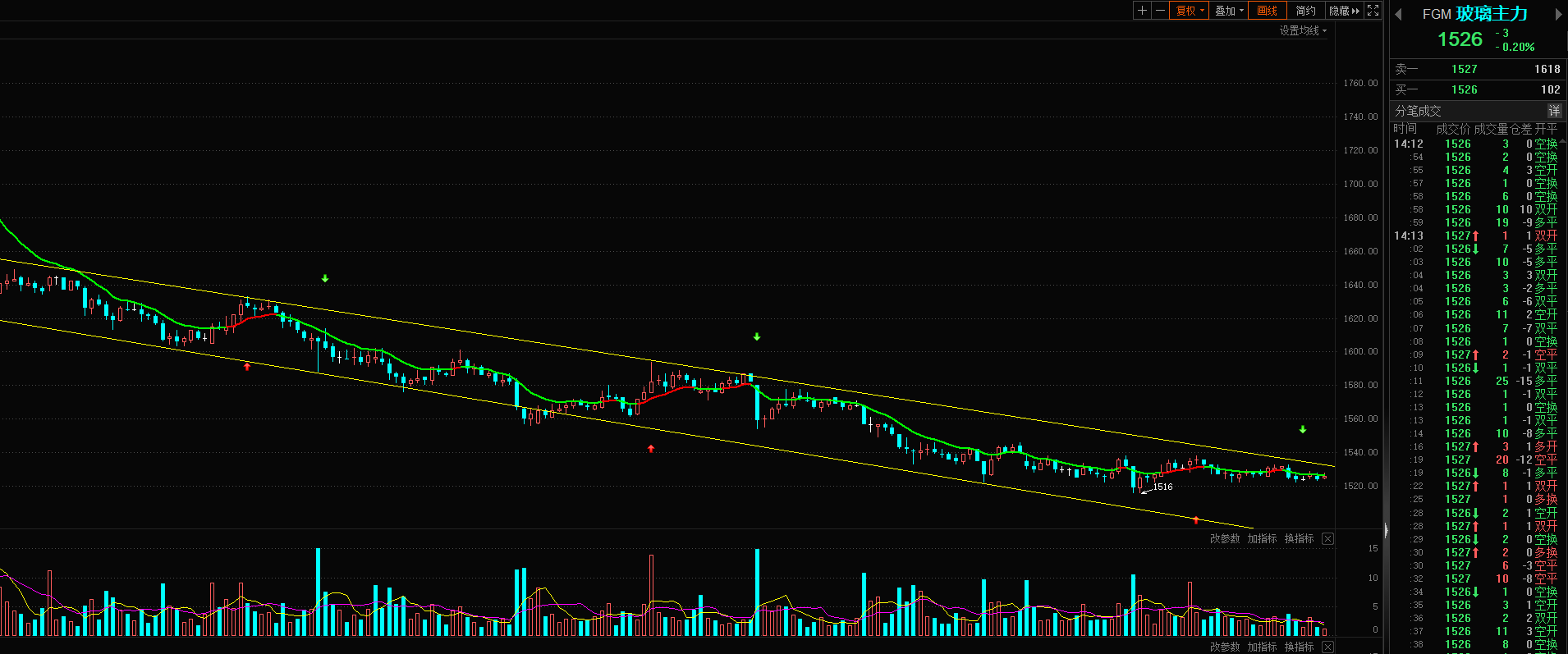Zoom out chart with minus icon
This screenshot has height=654, width=1568.
tap(1160, 11)
